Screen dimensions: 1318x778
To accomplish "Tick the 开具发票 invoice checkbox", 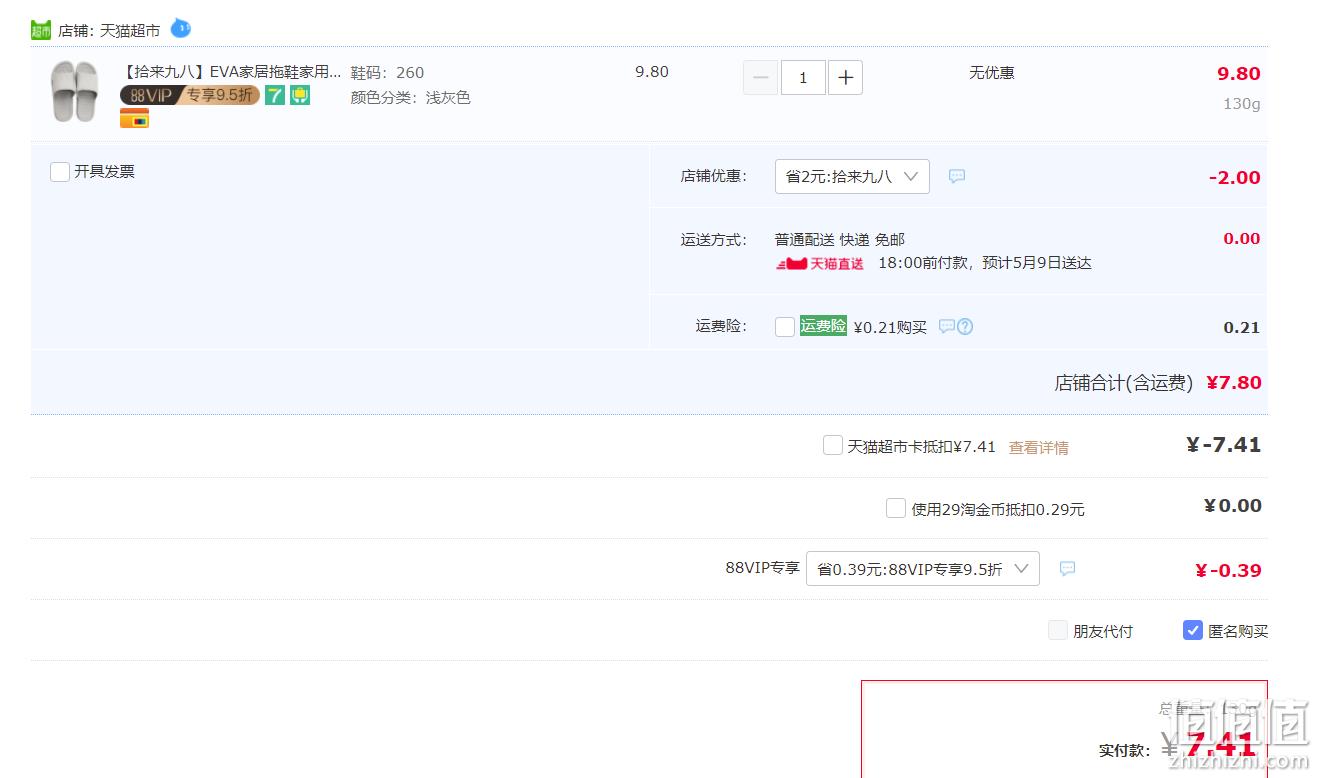I will 60,172.
